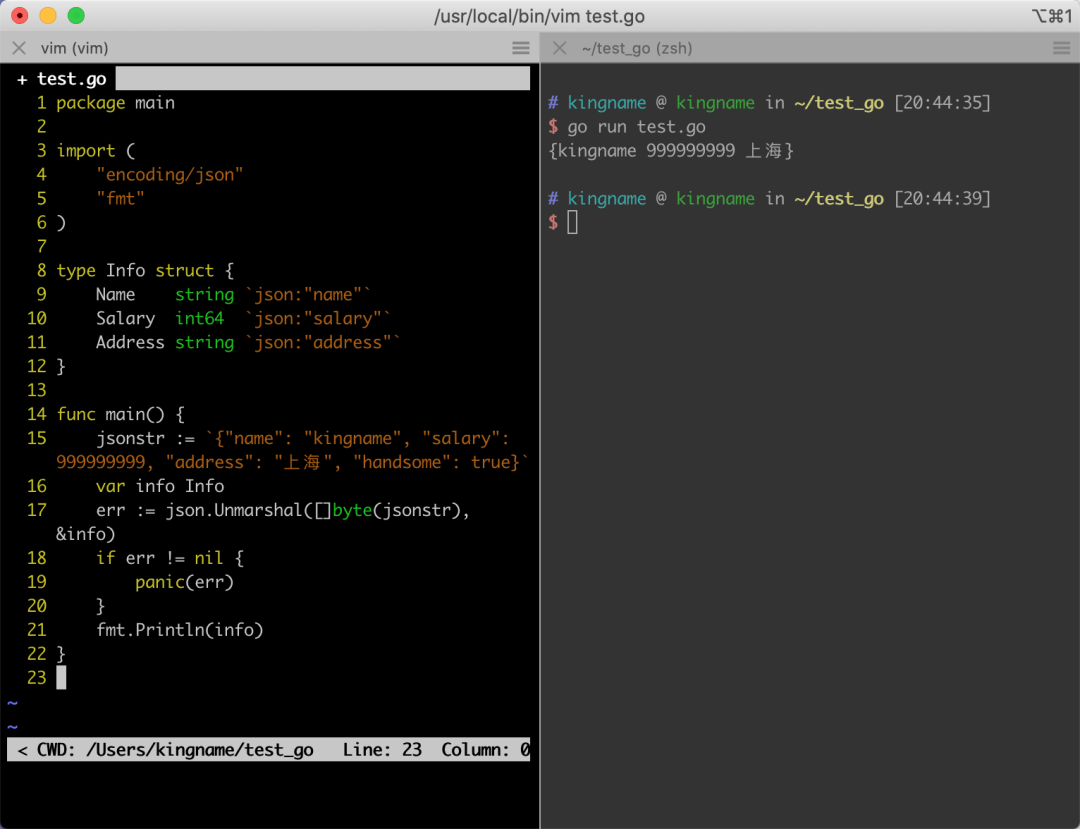Select the vim (vim) pane title
The height and width of the screenshot is (829, 1080).
(x=74, y=48)
